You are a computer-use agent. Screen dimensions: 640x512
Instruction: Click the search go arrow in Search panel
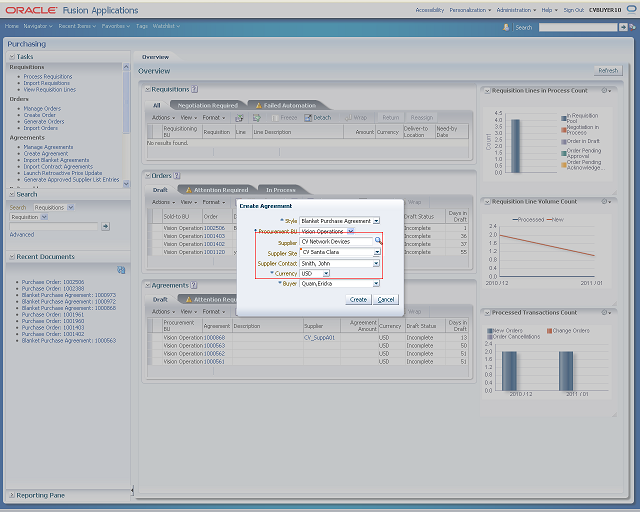[x=106, y=226]
